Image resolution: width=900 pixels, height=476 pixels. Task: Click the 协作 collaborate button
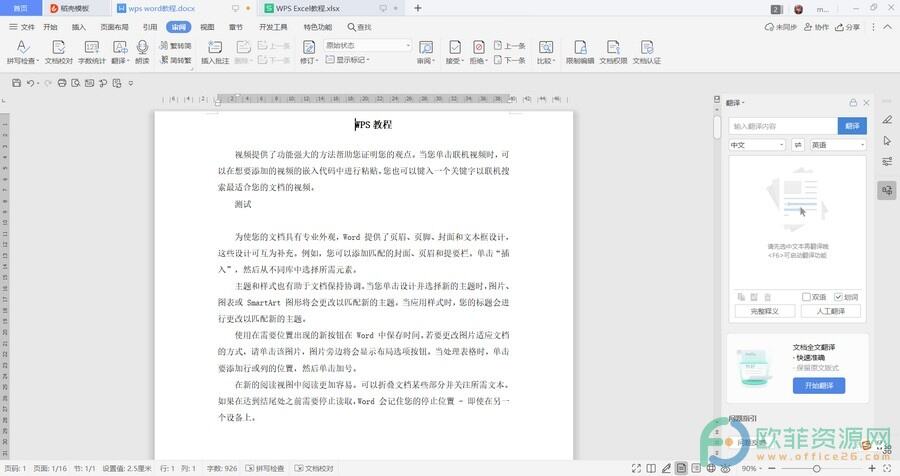pos(816,27)
